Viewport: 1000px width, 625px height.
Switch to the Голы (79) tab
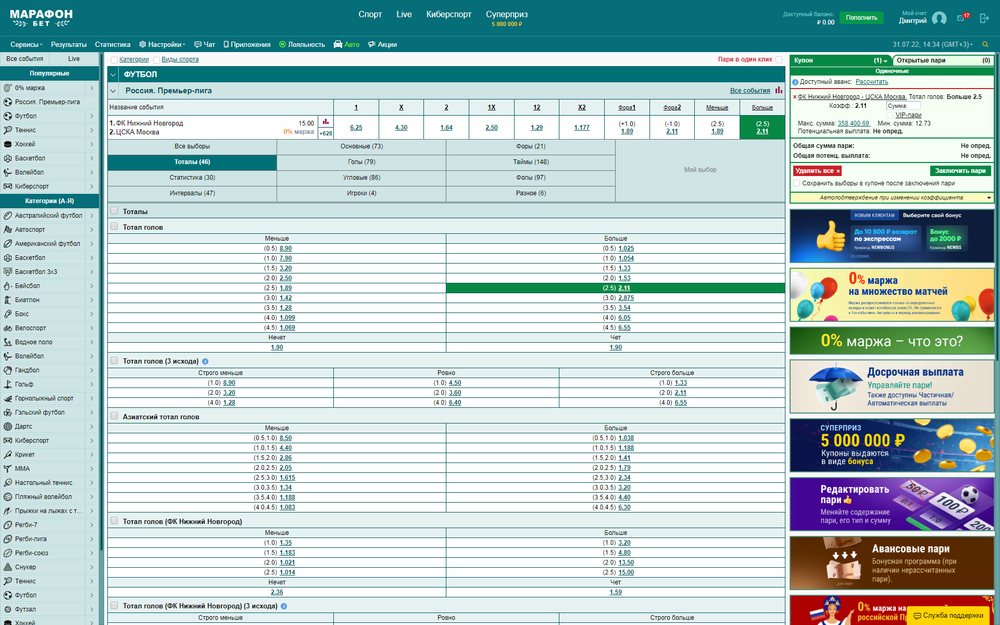(x=361, y=162)
